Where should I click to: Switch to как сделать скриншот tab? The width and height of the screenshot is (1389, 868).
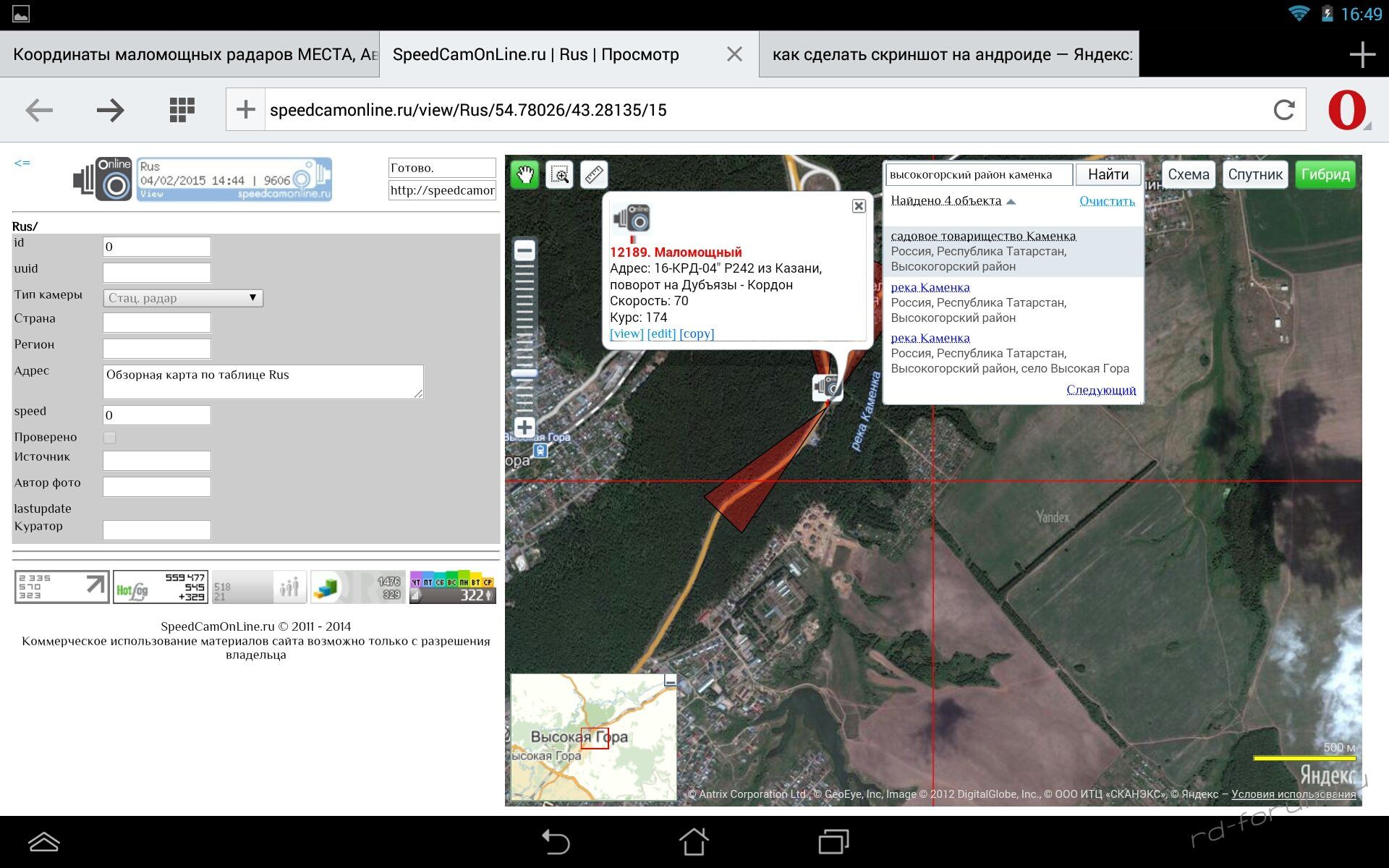point(949,54)
